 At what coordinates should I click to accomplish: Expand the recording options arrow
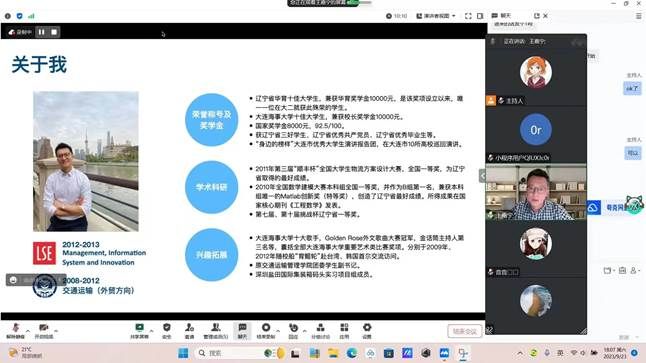click(x=278, y=330)
